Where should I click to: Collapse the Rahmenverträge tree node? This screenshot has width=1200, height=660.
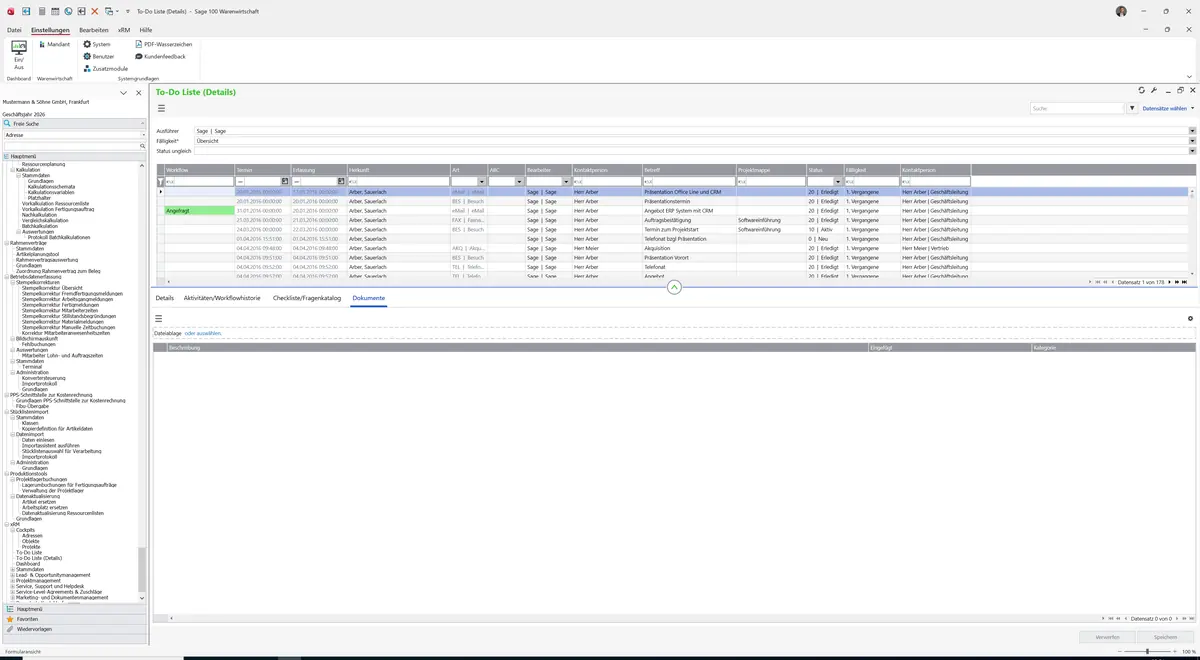[6, 243]
